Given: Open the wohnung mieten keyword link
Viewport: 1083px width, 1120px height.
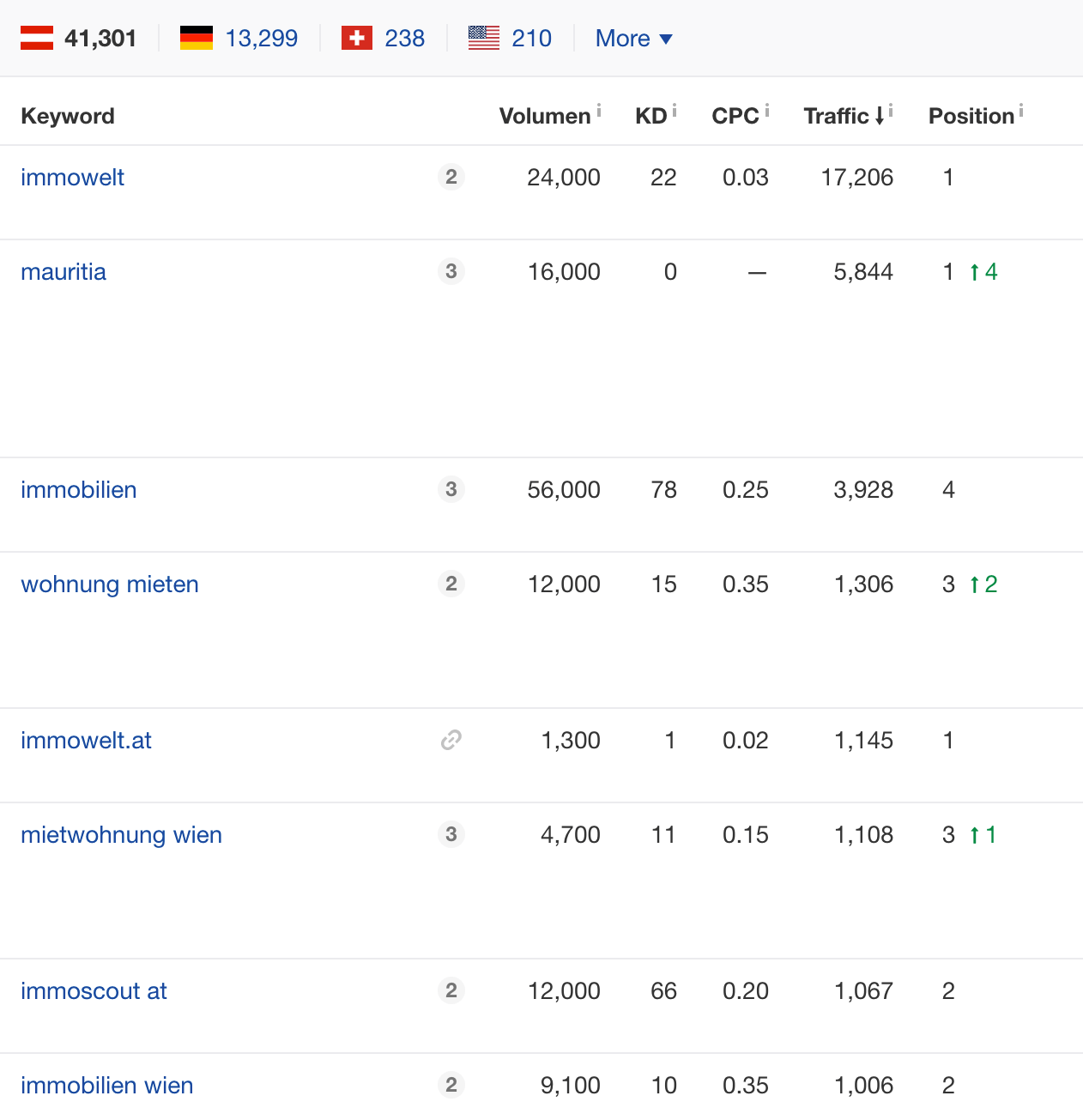Looking at the screenshot, I should coord(110,584).
